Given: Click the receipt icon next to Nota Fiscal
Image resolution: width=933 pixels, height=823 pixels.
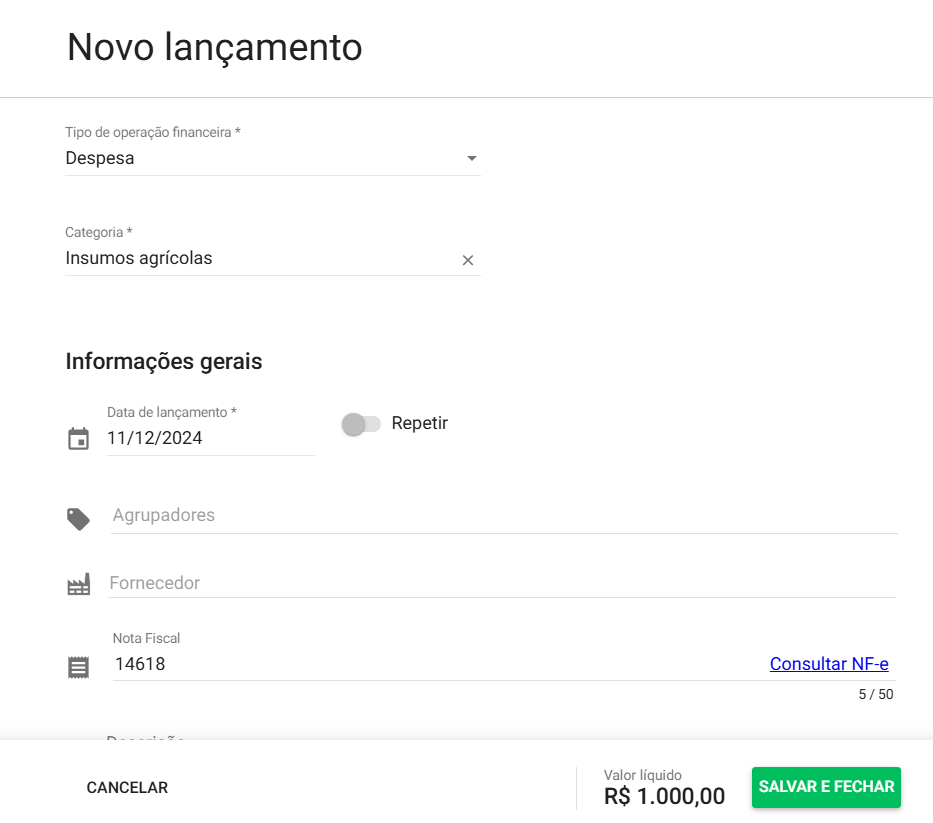Looking at the screenshot, I should (78, 667).
